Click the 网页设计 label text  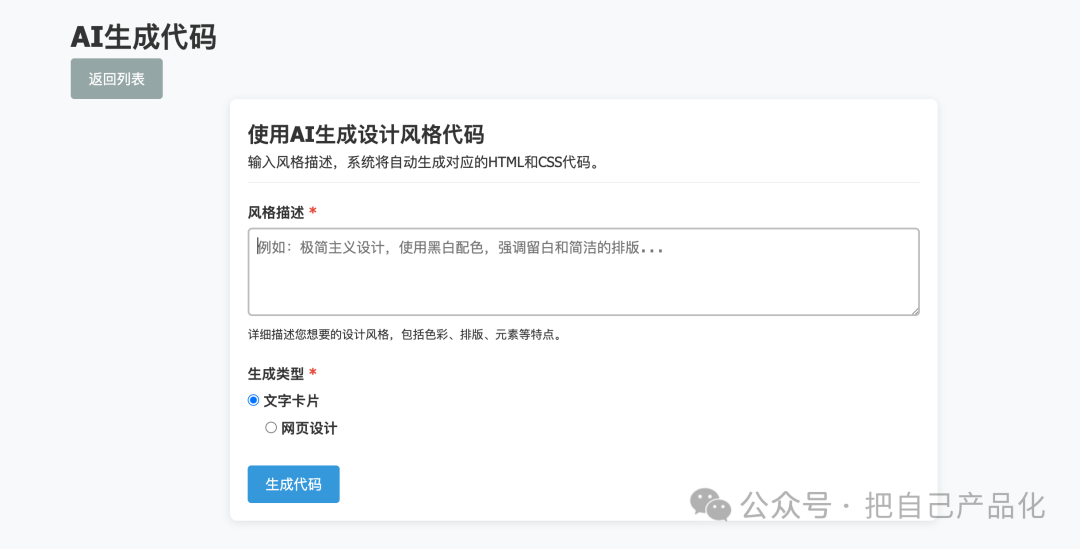[x=309, y=428]
